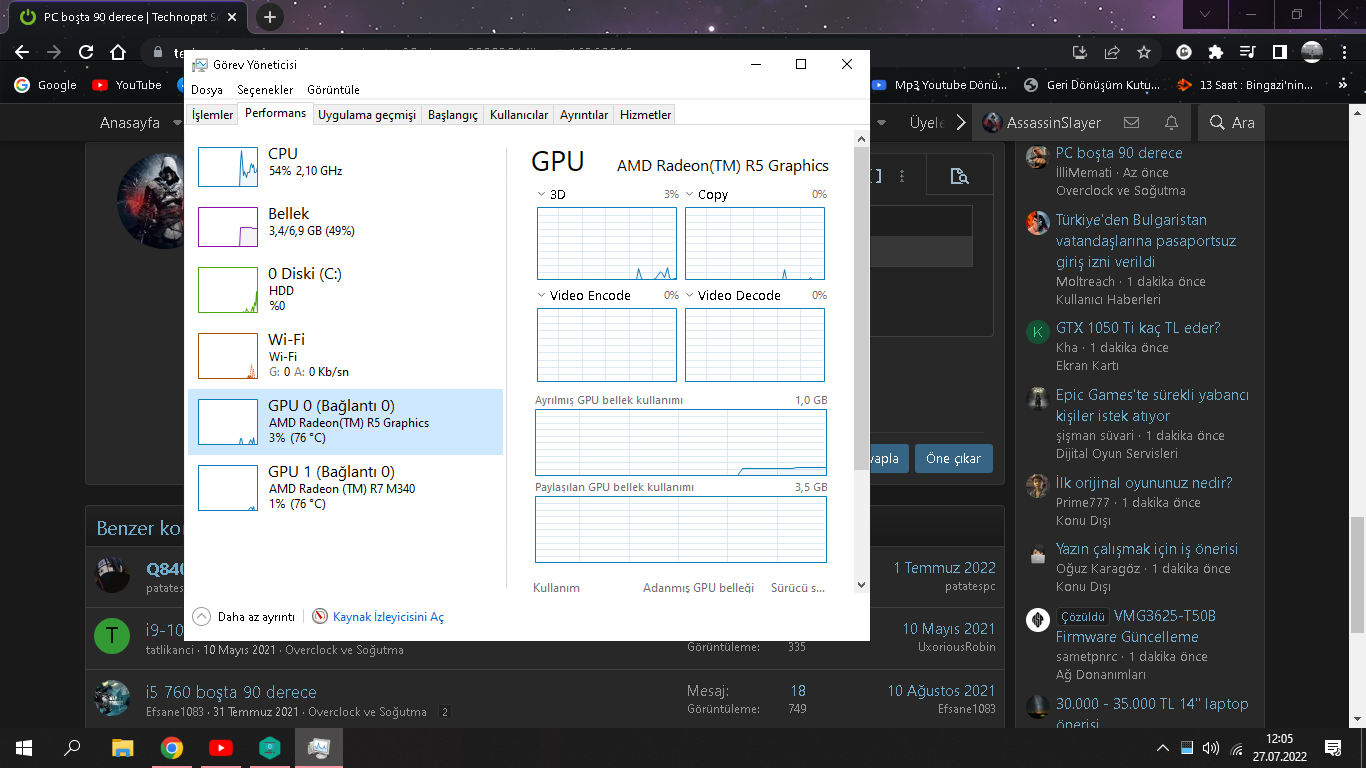1366x768 pixels.
Task: Open the forum notifications bell
Action: pos(1171,122)
